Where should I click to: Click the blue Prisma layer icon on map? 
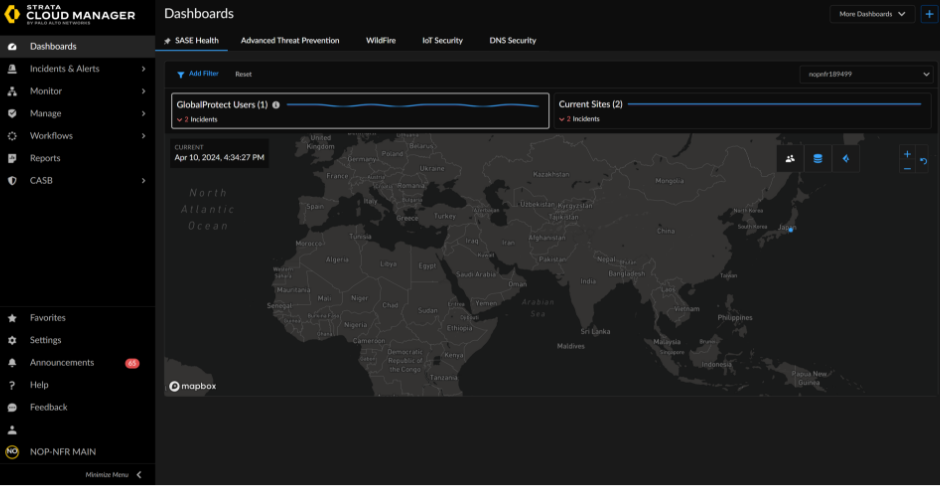[x=846, y=159]
